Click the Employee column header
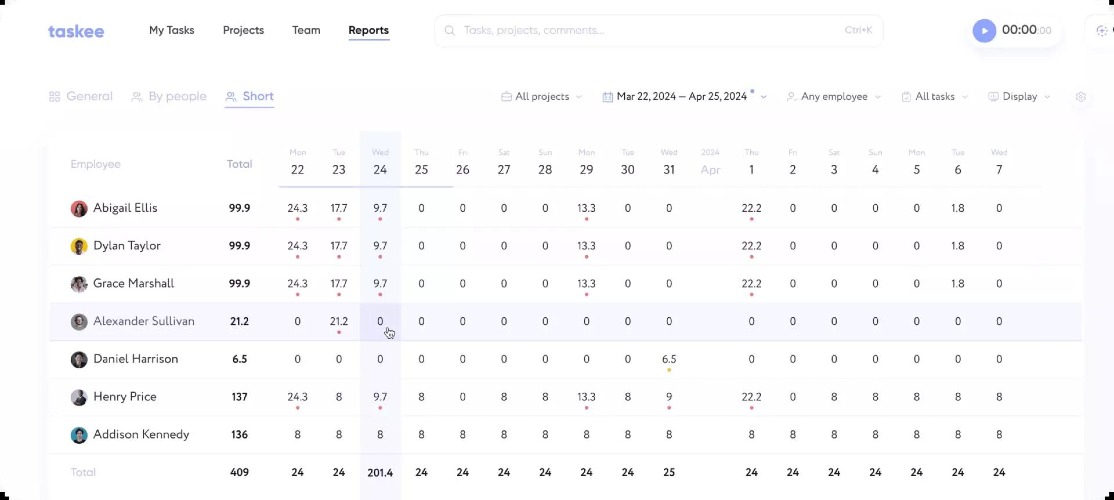Viewport: 1114px width, 500px height. [95, 164]
